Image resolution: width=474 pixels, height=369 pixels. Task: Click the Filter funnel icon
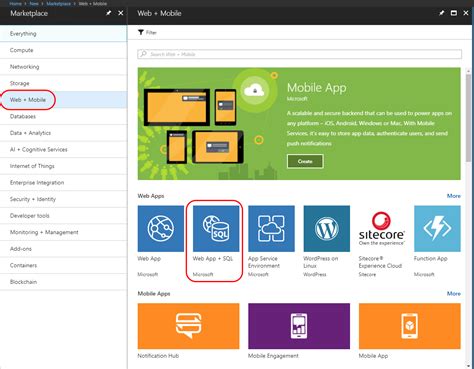pos(141,32)
